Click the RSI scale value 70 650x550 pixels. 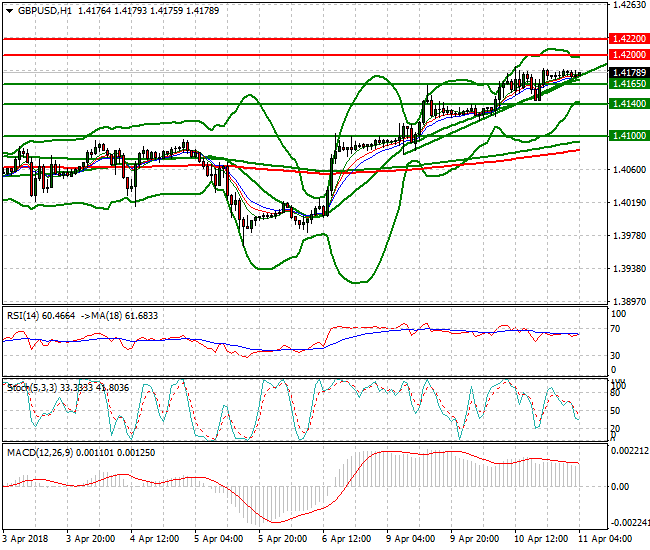(x=617, y=329)
